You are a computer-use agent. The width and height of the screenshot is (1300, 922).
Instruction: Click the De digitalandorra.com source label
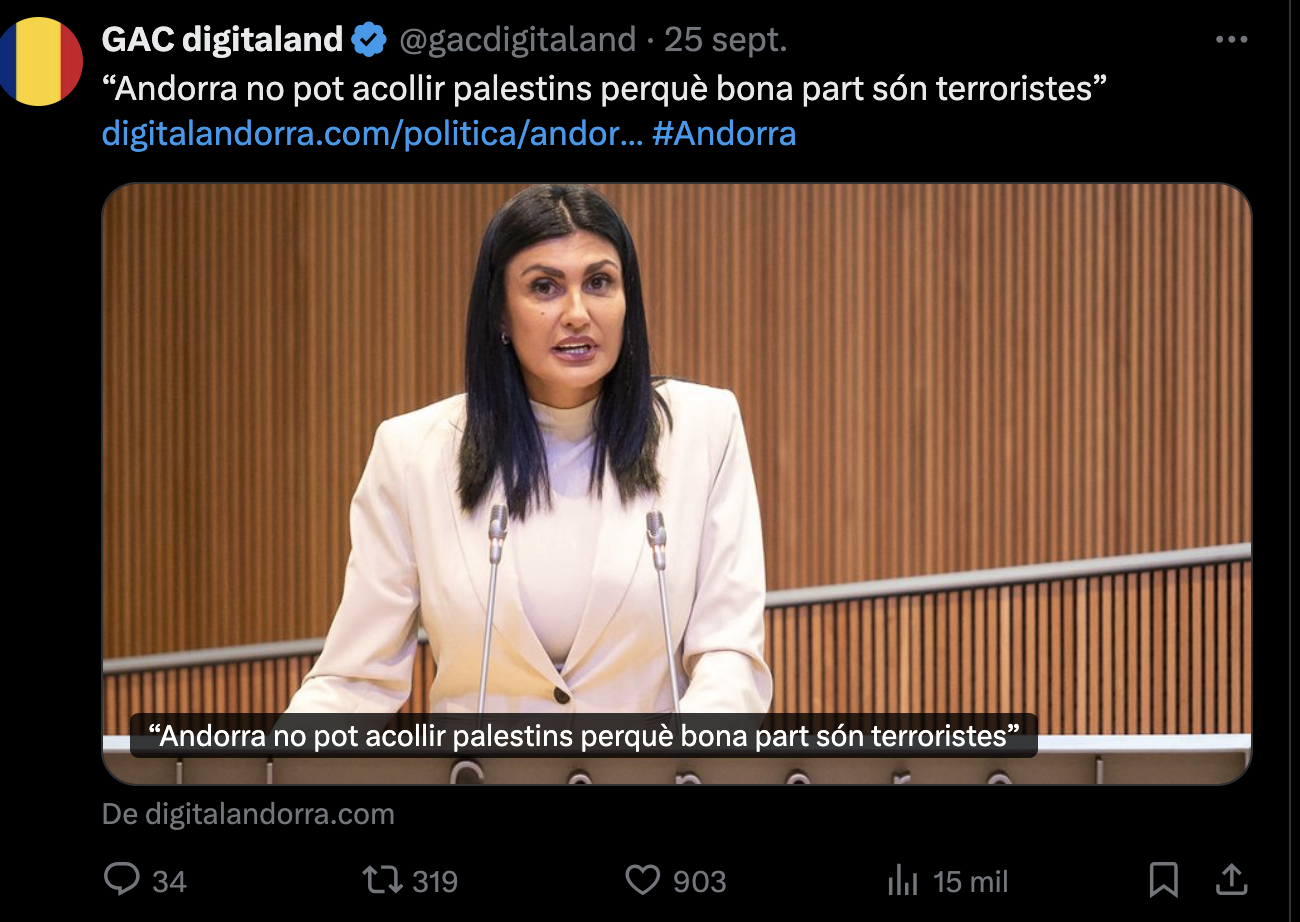click(x=248, y=814)
